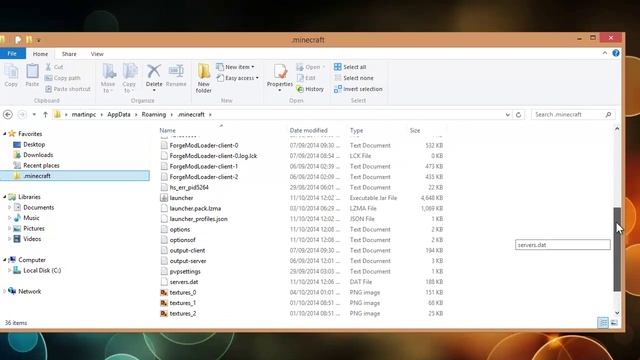Click the scrollbar up arrow
The image size is (640, 360).
click(x=617, y=129)
